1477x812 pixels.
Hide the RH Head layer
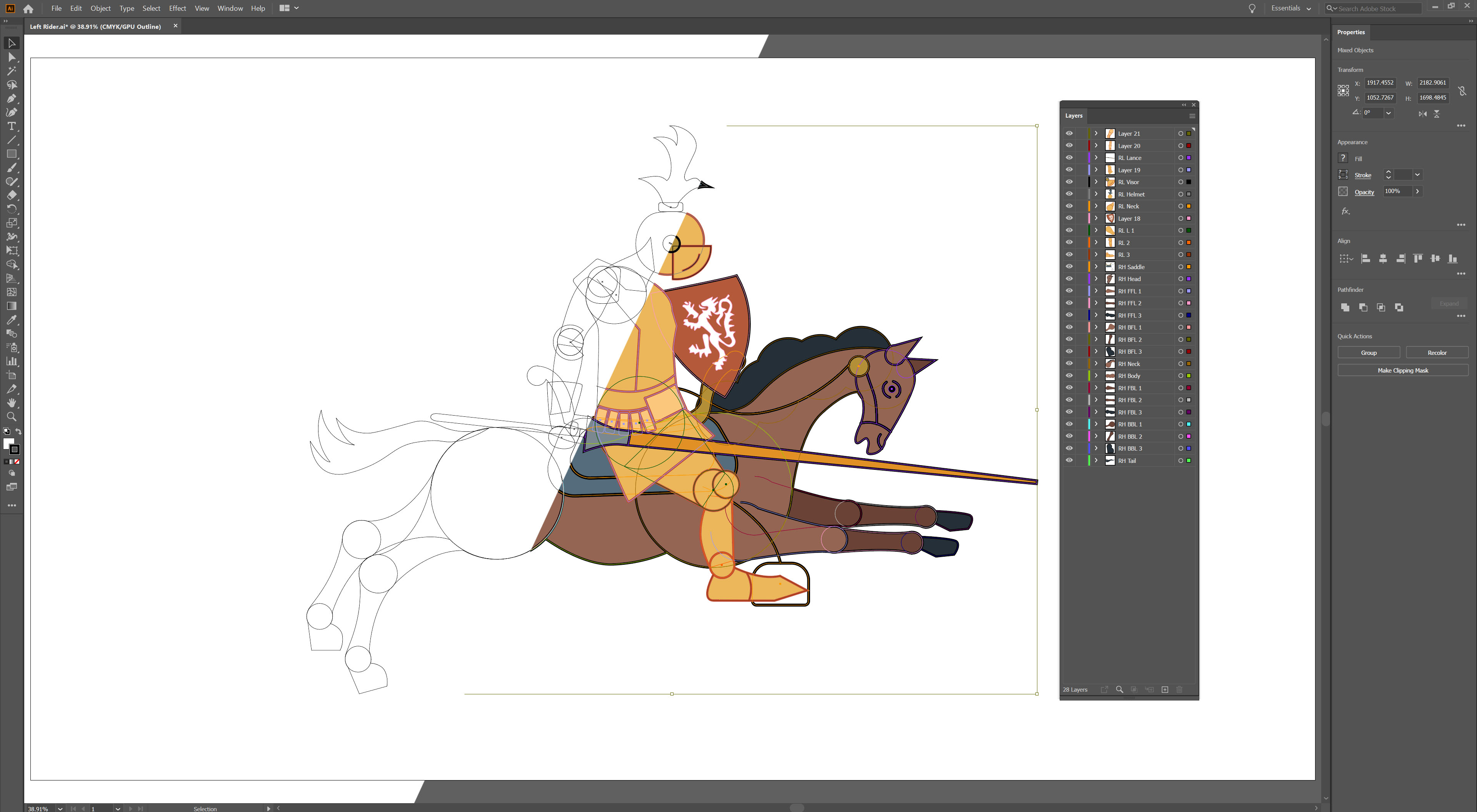click(1069, 278)
